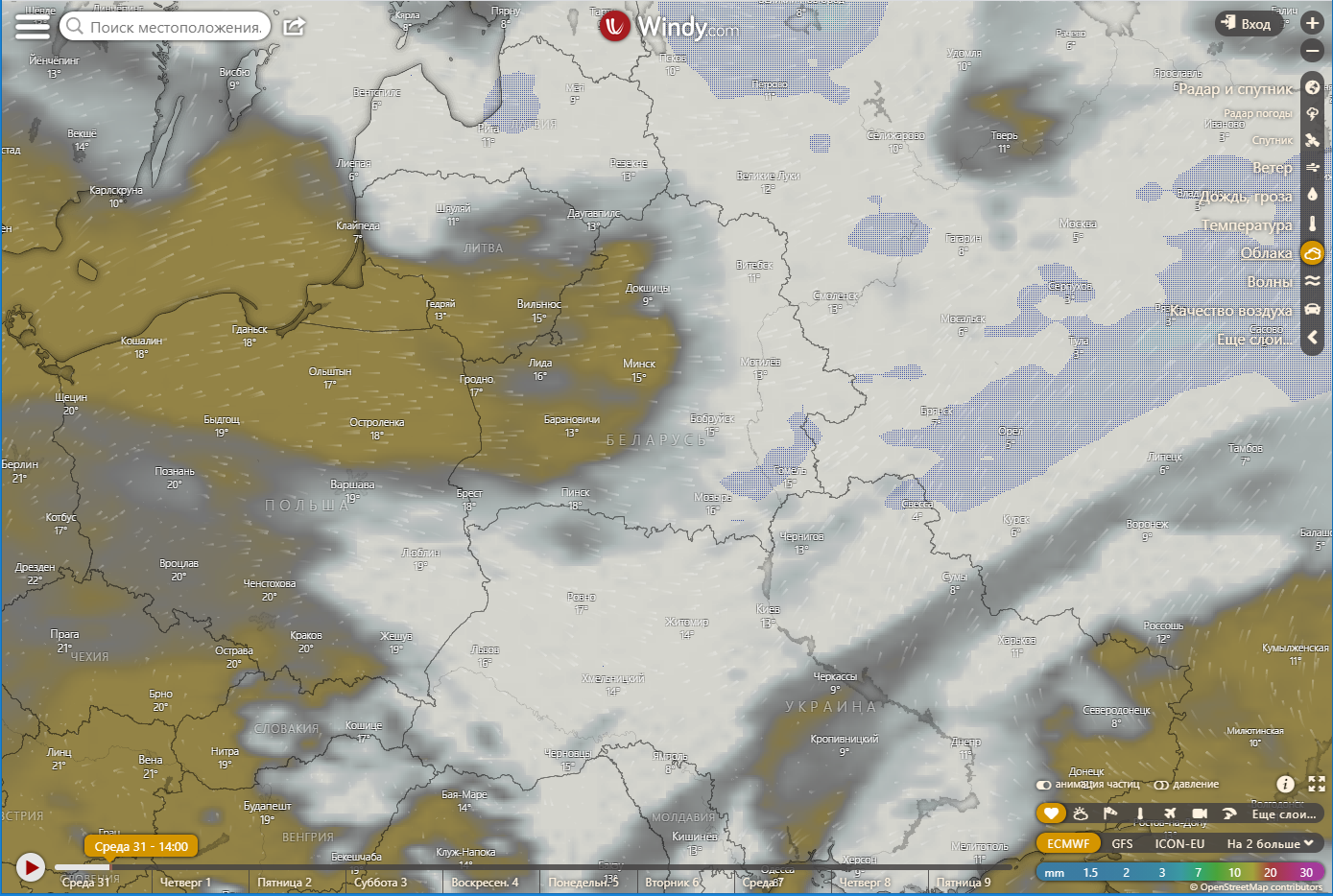Show weather stations sun-cloud icon
Image resolution: width=1333 pixels, height=896 pixels.
point(1081,813)
